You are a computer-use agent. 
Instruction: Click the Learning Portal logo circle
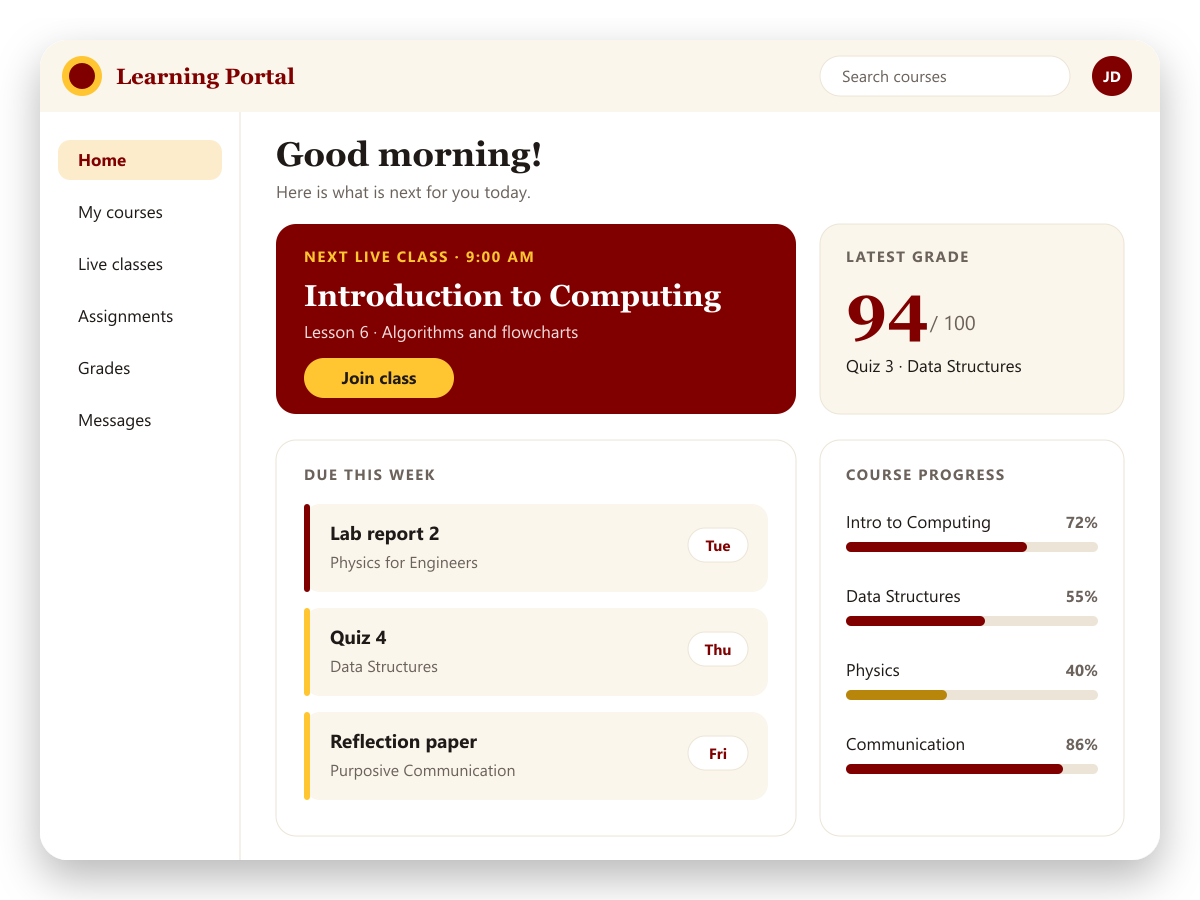(82, 76)
